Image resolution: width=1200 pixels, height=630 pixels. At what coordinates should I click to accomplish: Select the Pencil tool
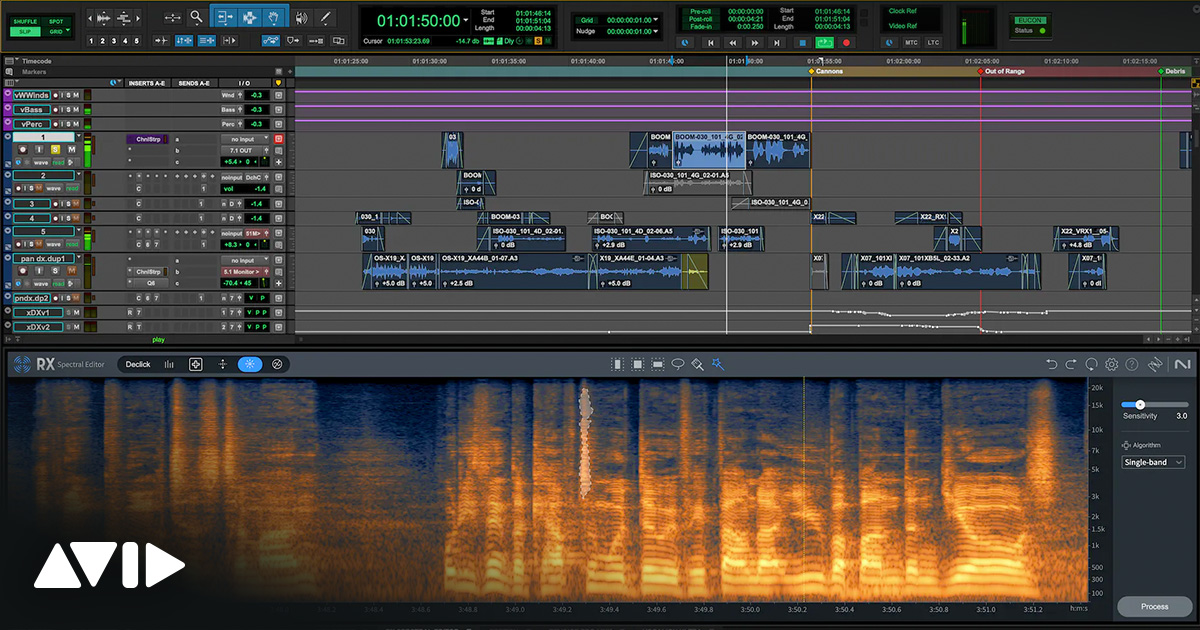pos(326,17)
